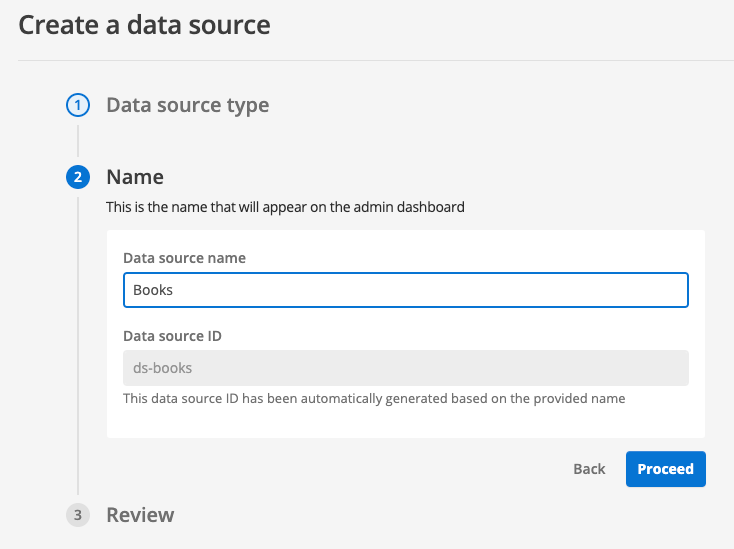
Task: Click the step 2 numbered circle
Action: coord(77,178)
